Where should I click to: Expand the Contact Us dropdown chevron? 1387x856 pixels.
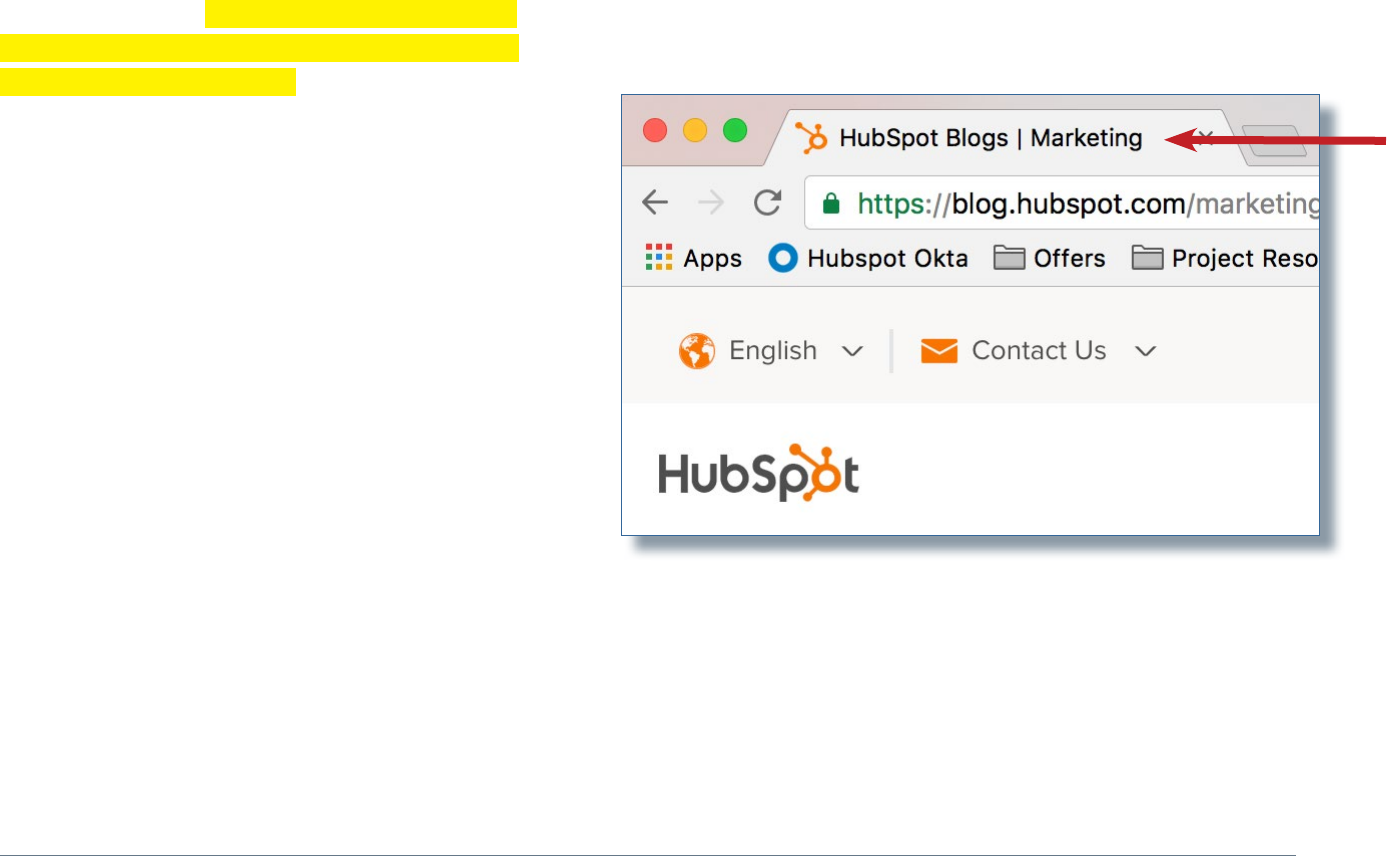[x=1146, y=351]
